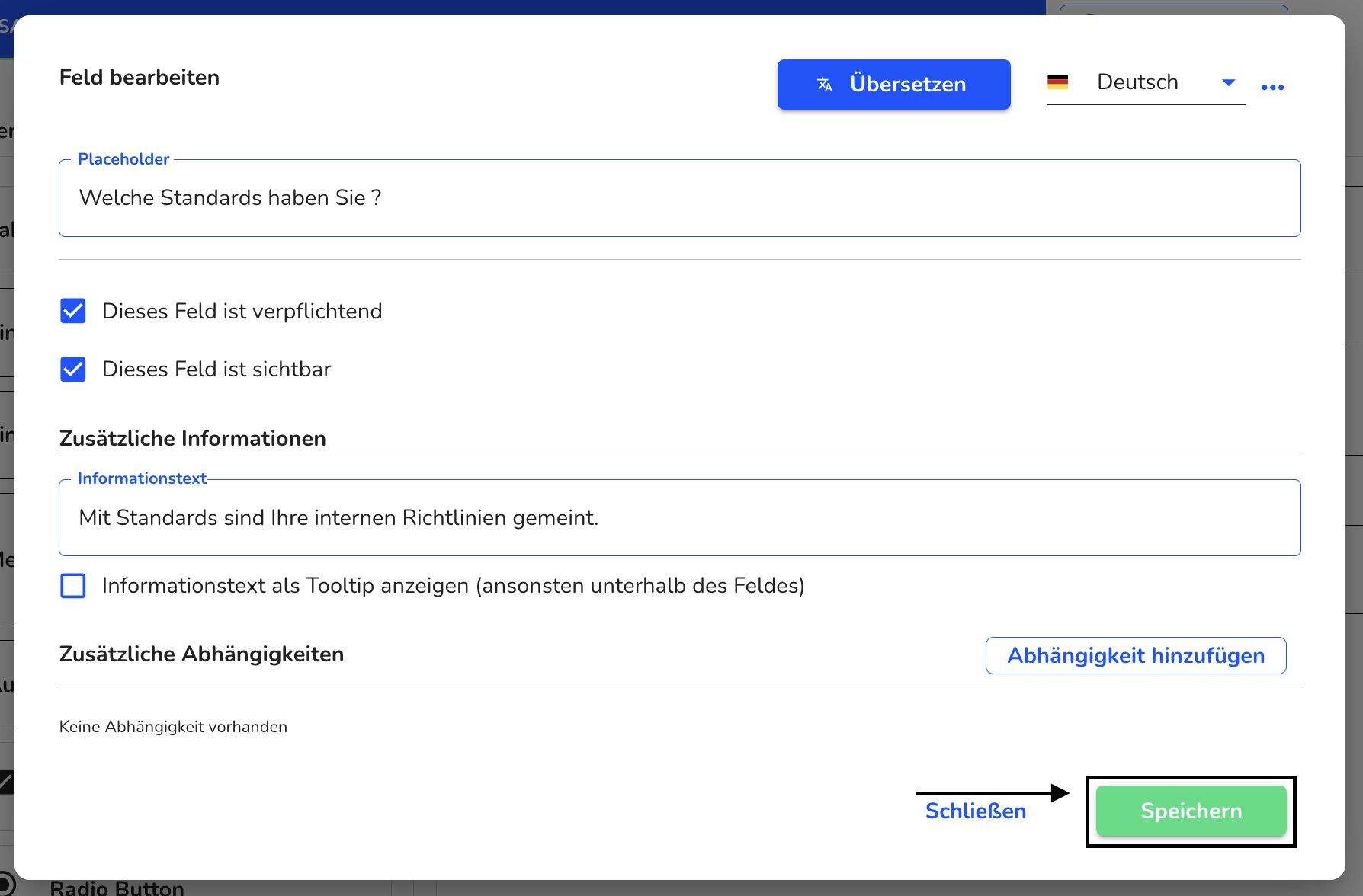Viewport: 1363px width, 896px height.
Task: Uncheck 'Dieses Feld ist verpflichtend'
Action: [x=73, y=311]
